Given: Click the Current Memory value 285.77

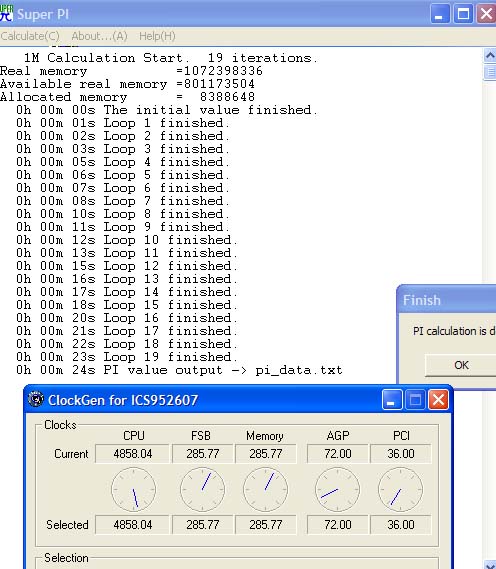Looking at the screenshot, I should (x=266, y=454).
